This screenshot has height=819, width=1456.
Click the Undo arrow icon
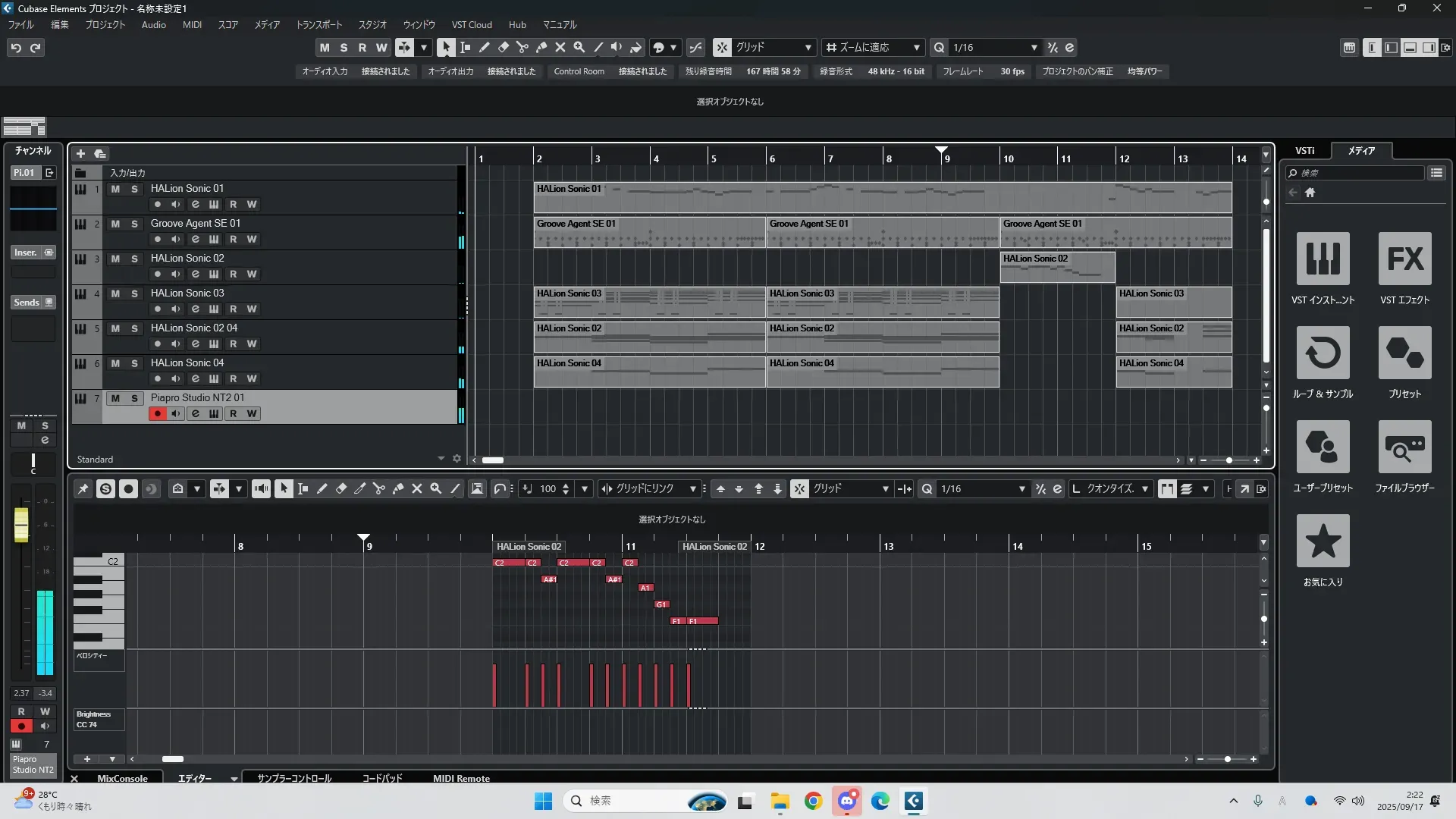coord(16,48)
